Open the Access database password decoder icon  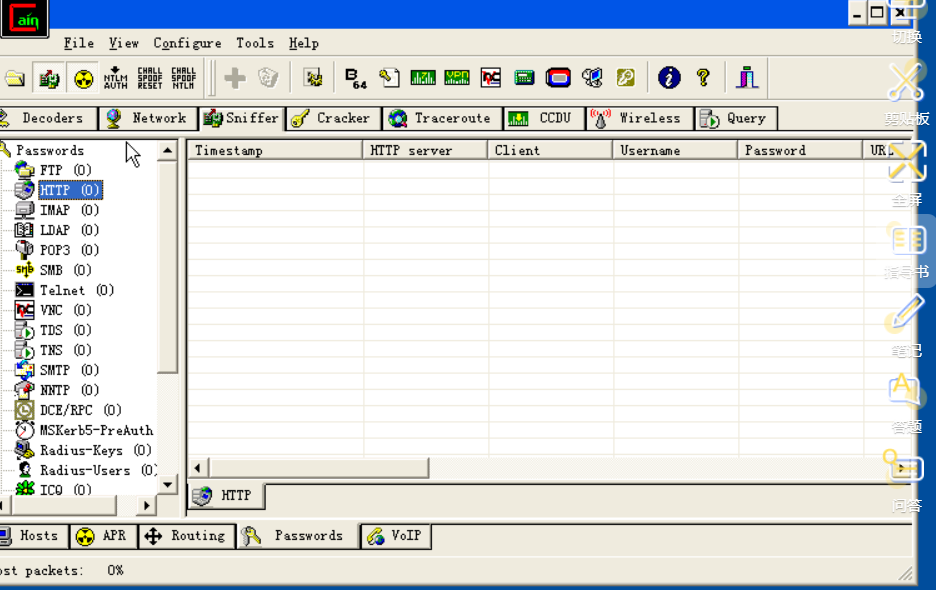389,78
